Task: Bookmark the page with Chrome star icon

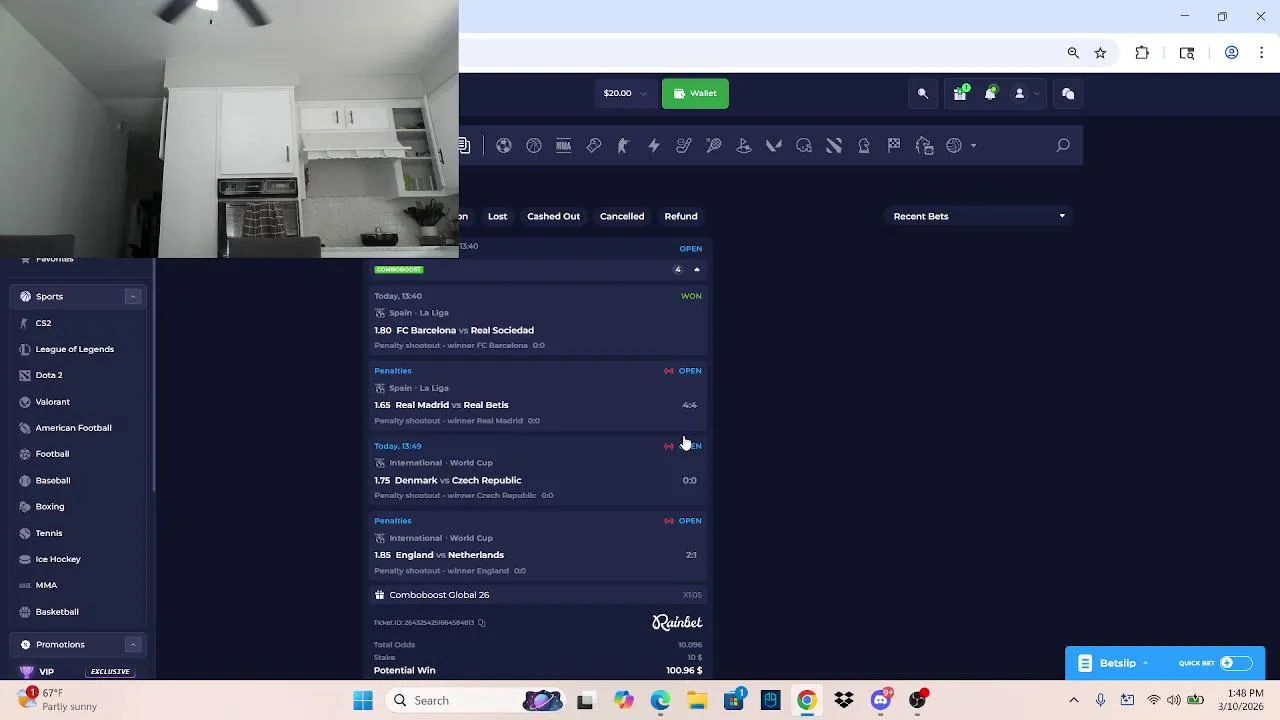Action: pyautogui.click(x=1100, y=53)
